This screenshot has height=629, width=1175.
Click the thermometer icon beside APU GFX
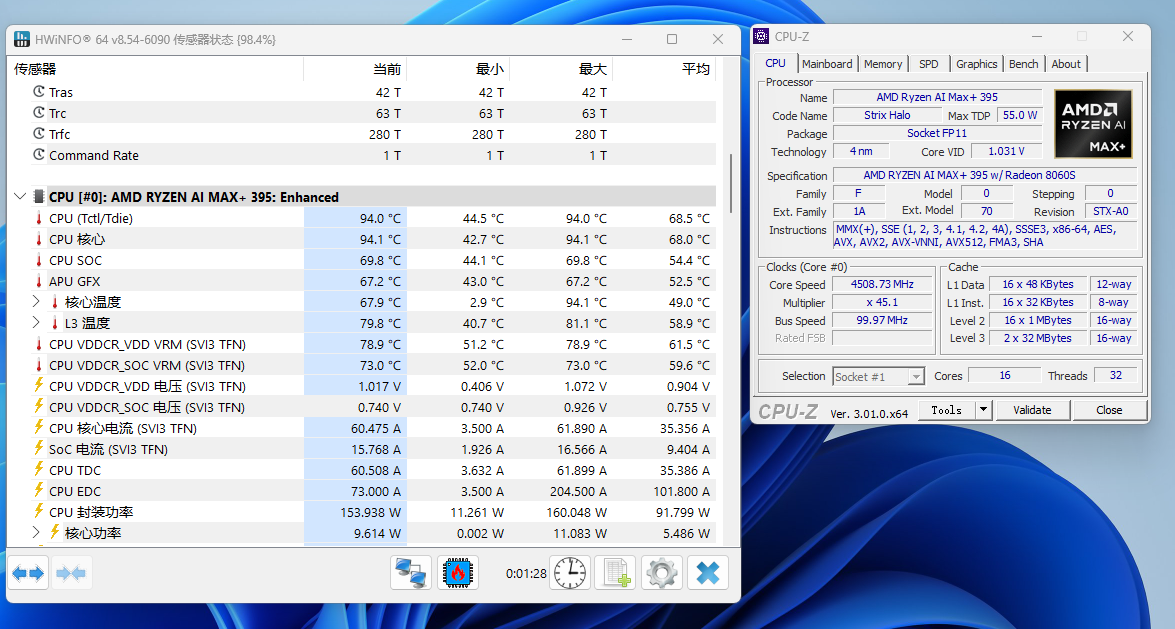39,281
